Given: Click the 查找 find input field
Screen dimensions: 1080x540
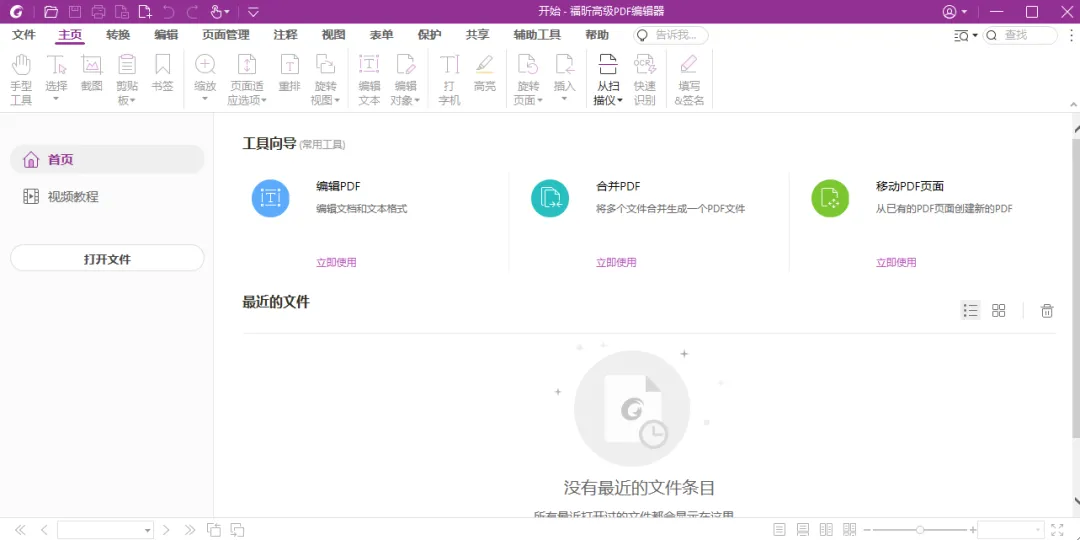Looking at the screenshot, I should point(1020,35).
